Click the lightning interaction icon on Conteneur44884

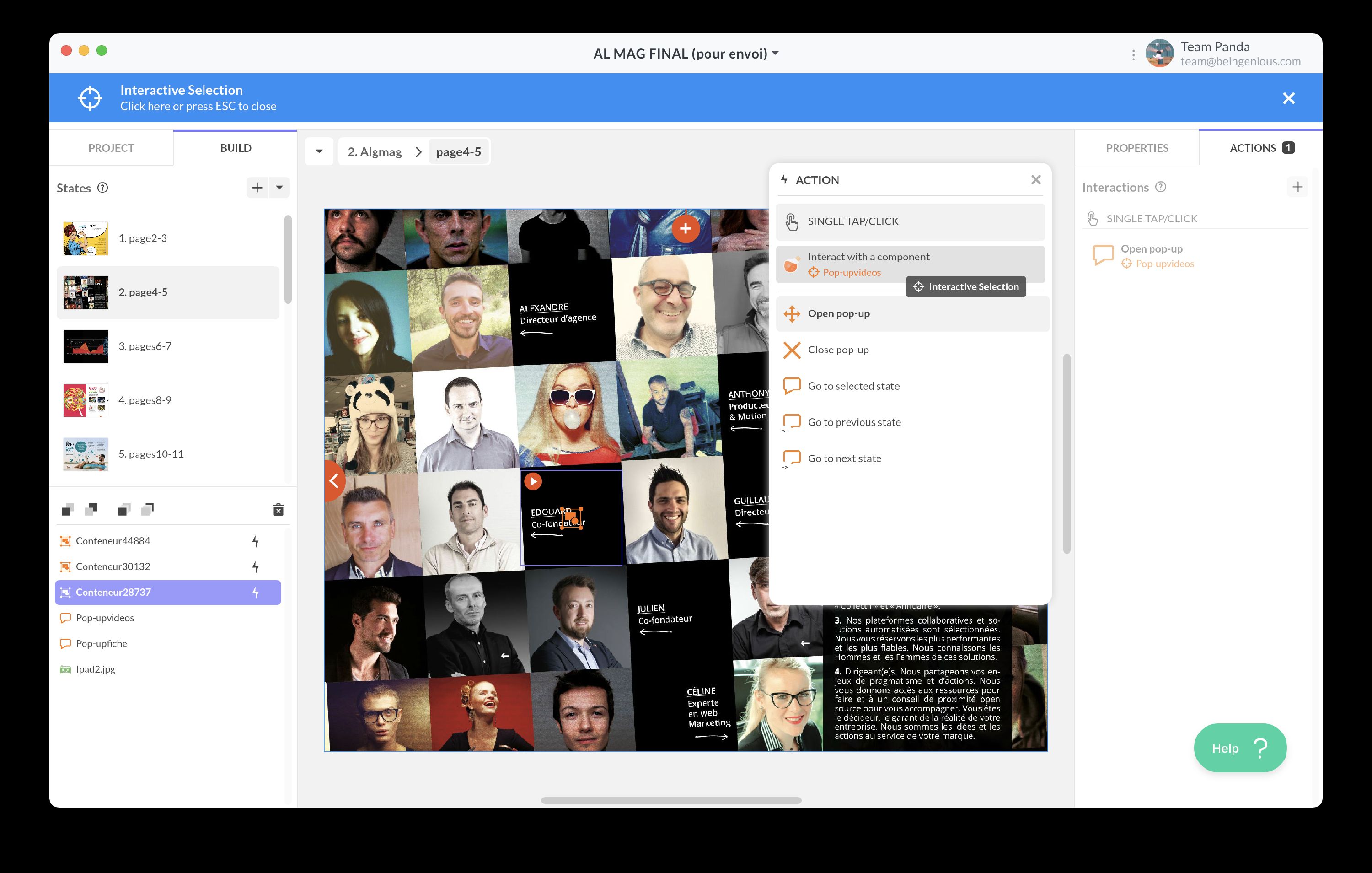coord(255,540)
